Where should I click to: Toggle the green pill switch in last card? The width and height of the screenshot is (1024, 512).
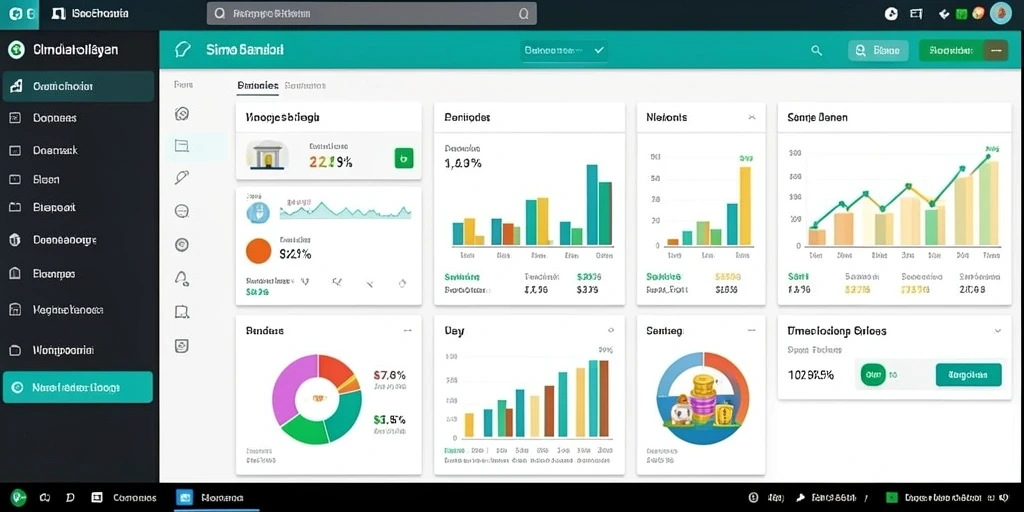(873, 375)
